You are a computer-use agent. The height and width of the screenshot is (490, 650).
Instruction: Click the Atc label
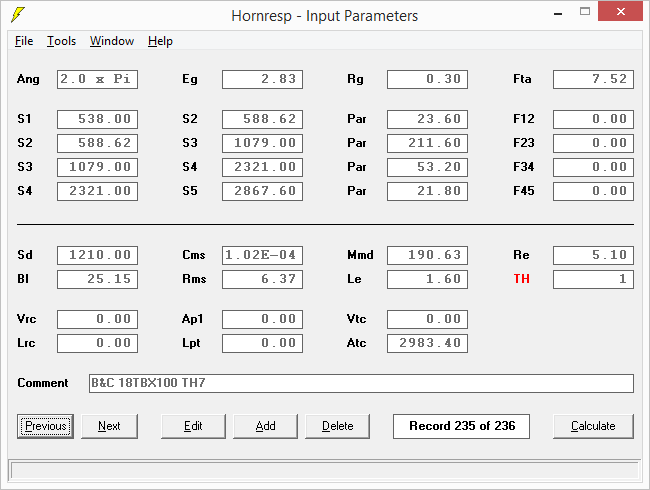(x=357, y=343)
